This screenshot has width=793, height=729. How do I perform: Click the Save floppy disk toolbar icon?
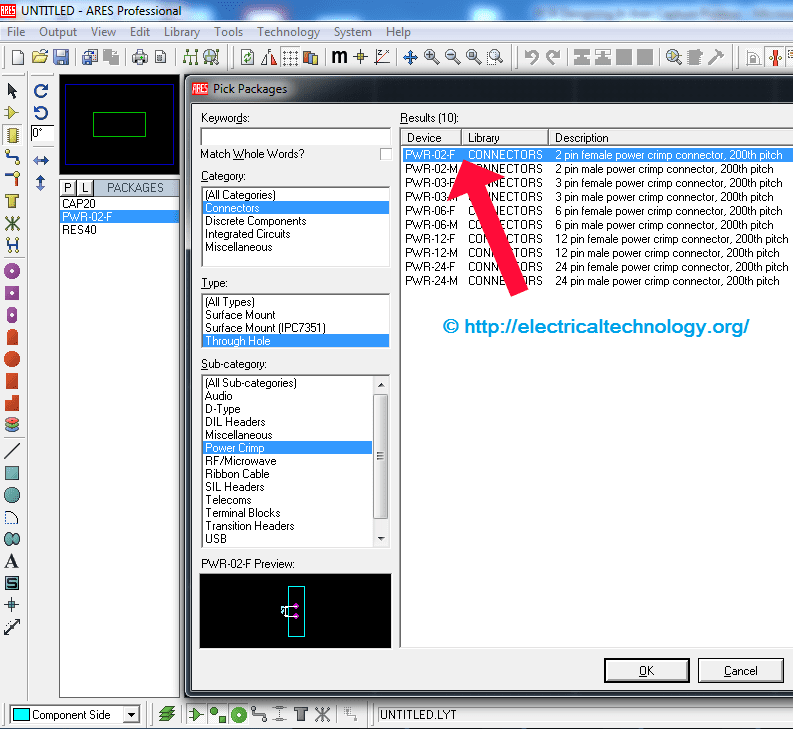(x=61, y=57)
